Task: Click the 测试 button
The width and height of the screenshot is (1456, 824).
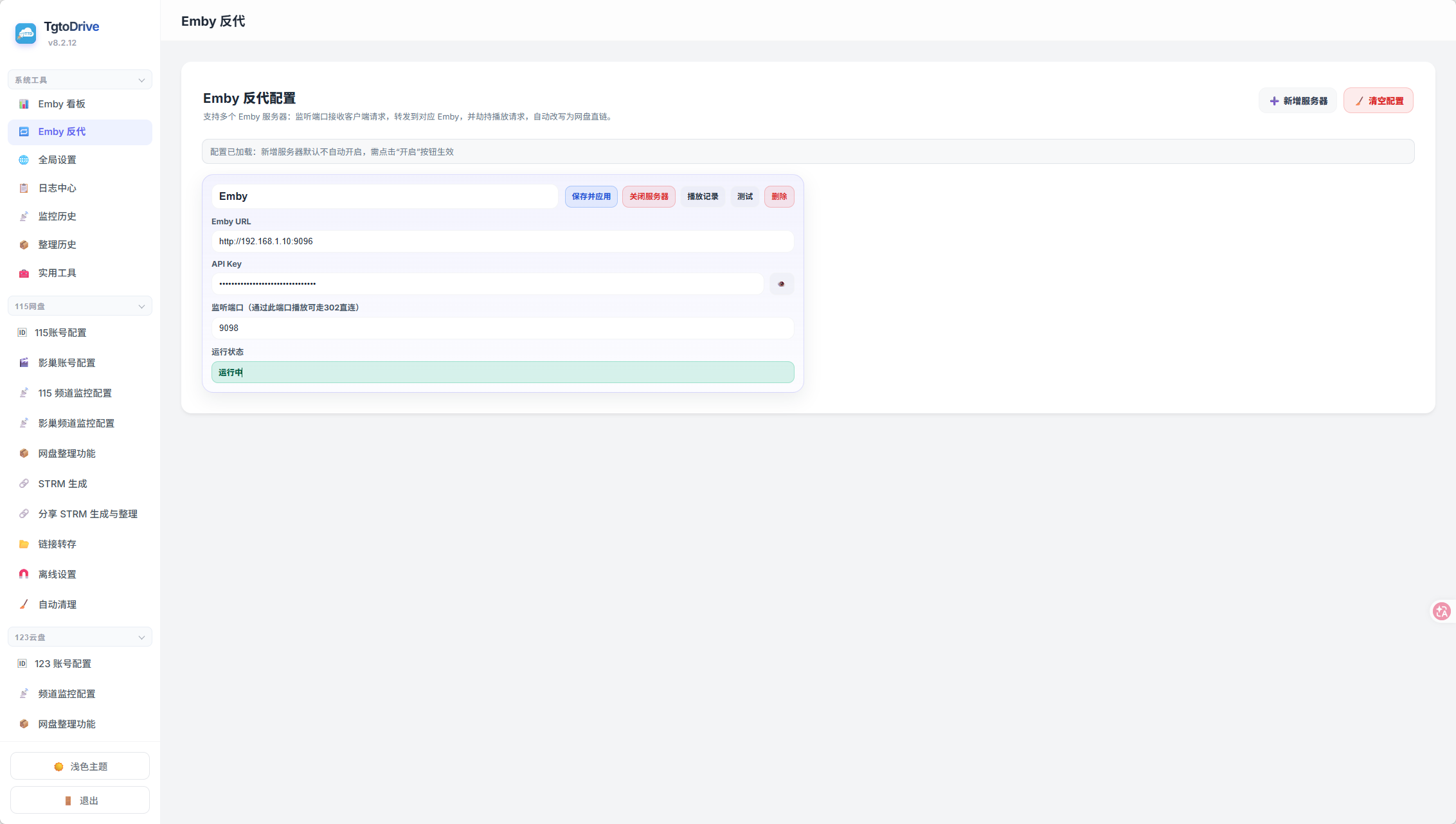Action: (745, 197)
